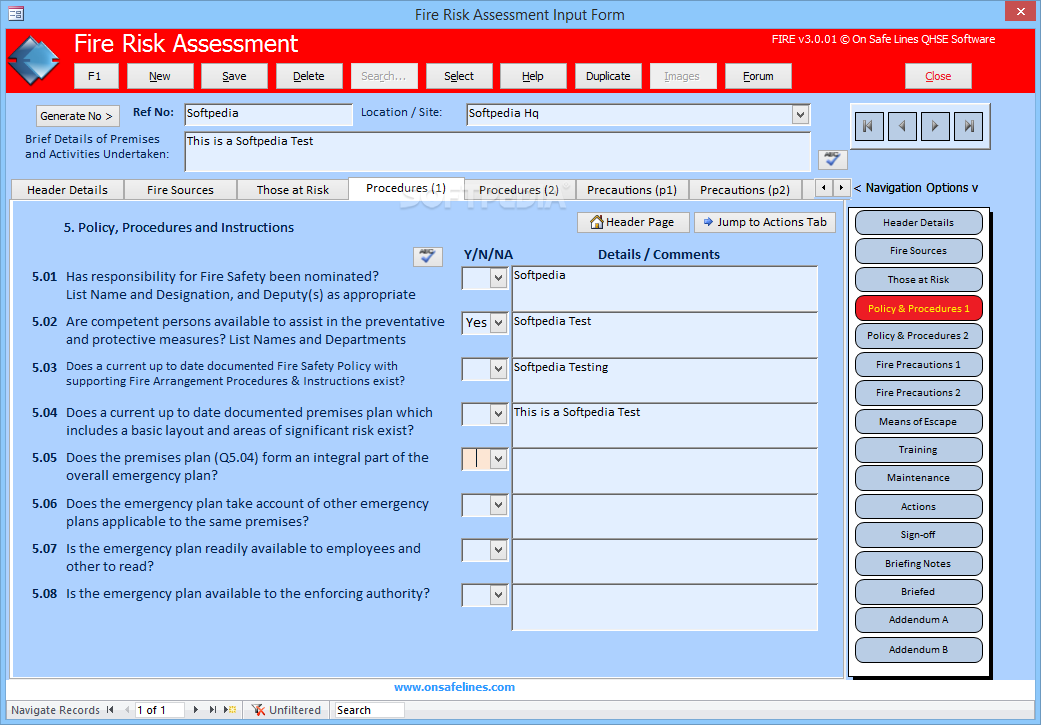This screenshot has height=725, width=1041.
Task: Open Header Page with house icon
Action: (631, 222)
